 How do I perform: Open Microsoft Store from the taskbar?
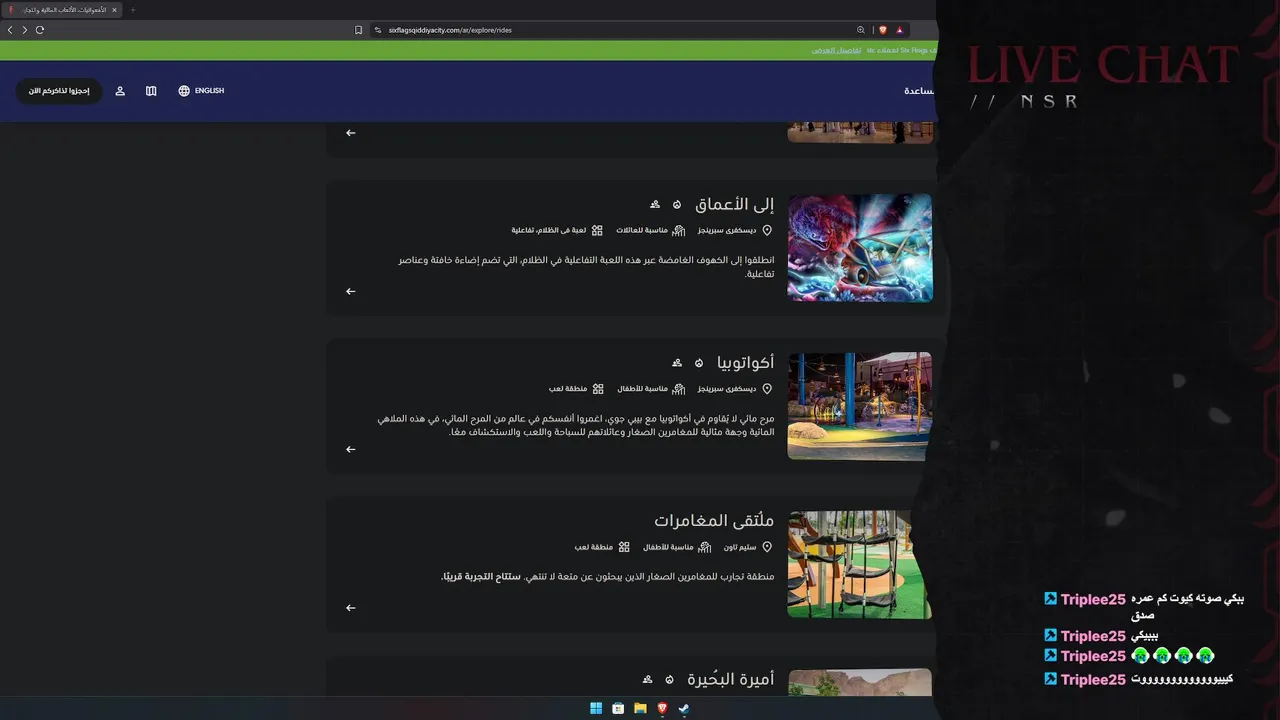pos(618,708)
